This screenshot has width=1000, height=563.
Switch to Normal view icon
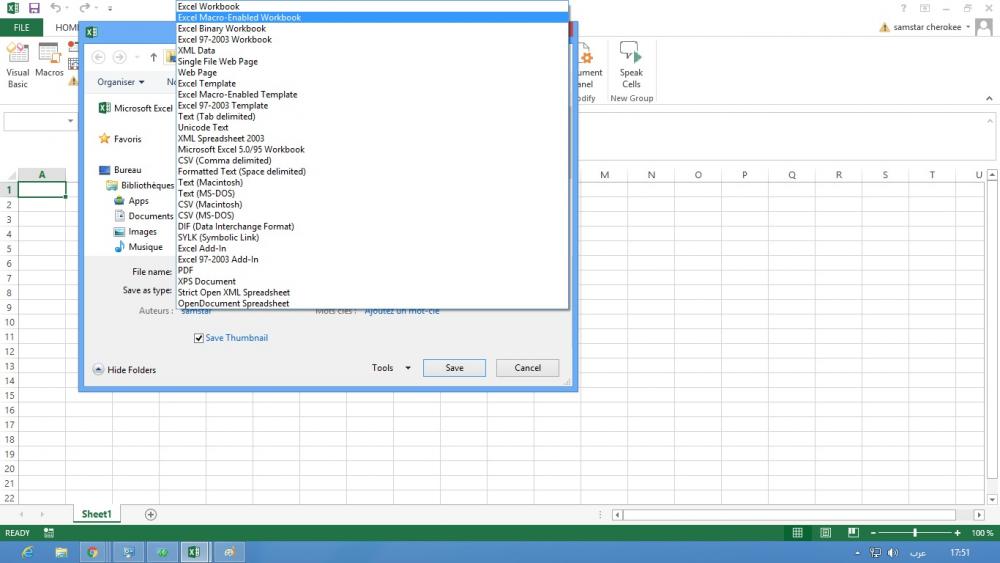797,532
